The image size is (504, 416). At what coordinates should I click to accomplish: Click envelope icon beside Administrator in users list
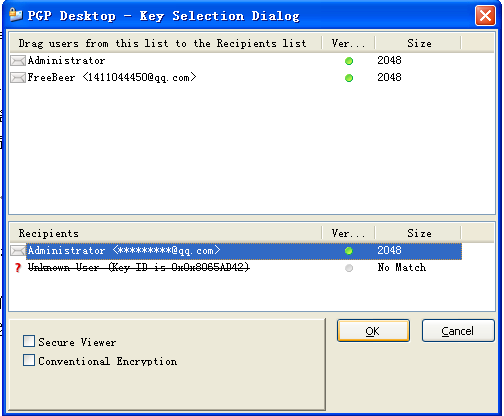(x=18, y=61)
